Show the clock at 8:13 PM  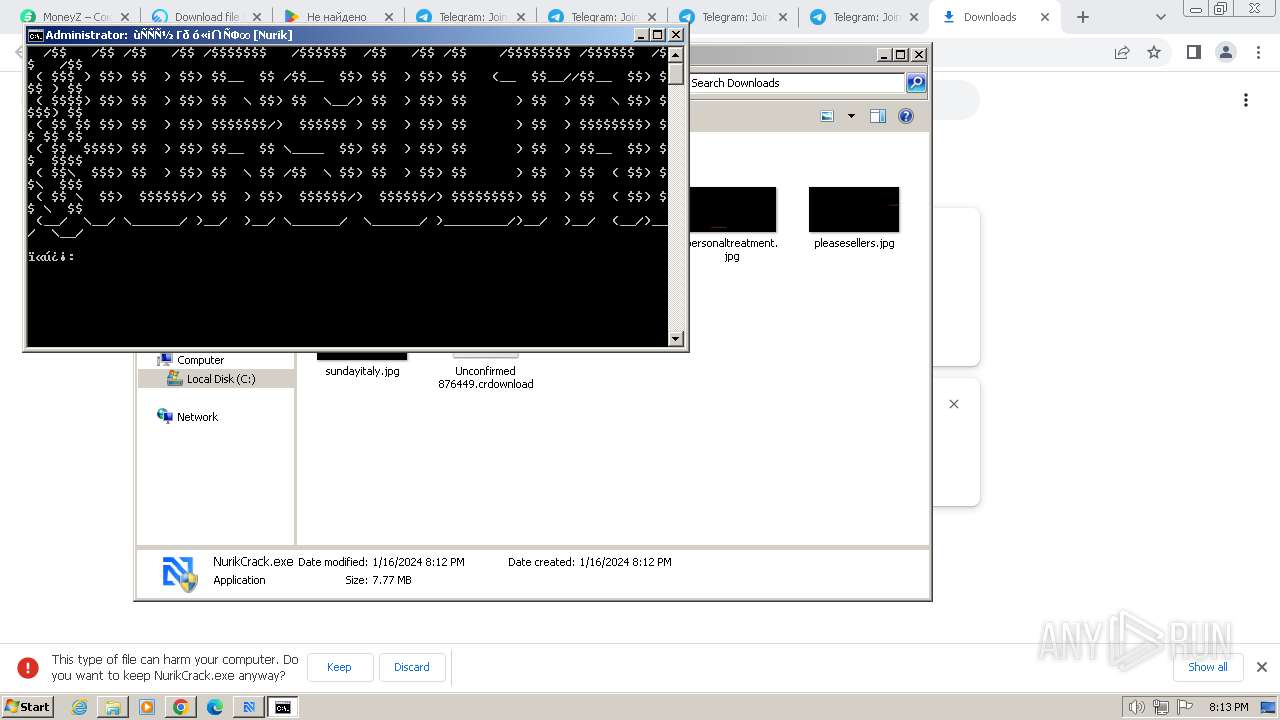coord(1228,707)
